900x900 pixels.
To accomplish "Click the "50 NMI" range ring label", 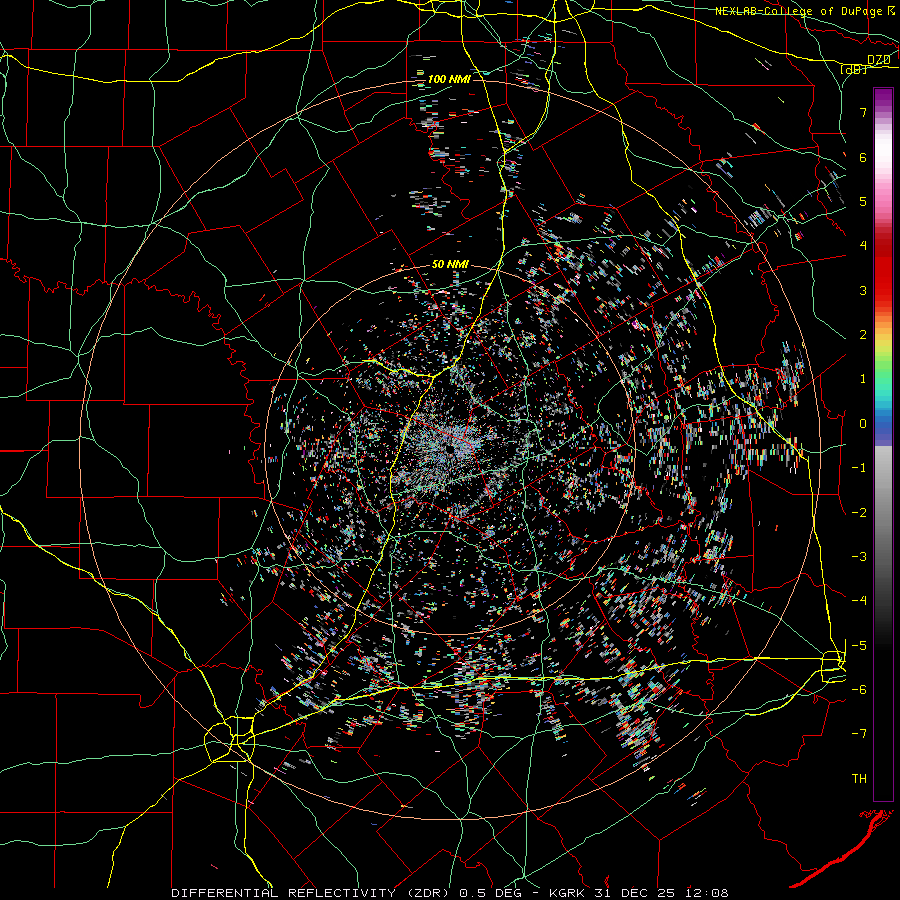I will [x=450, y=265].
